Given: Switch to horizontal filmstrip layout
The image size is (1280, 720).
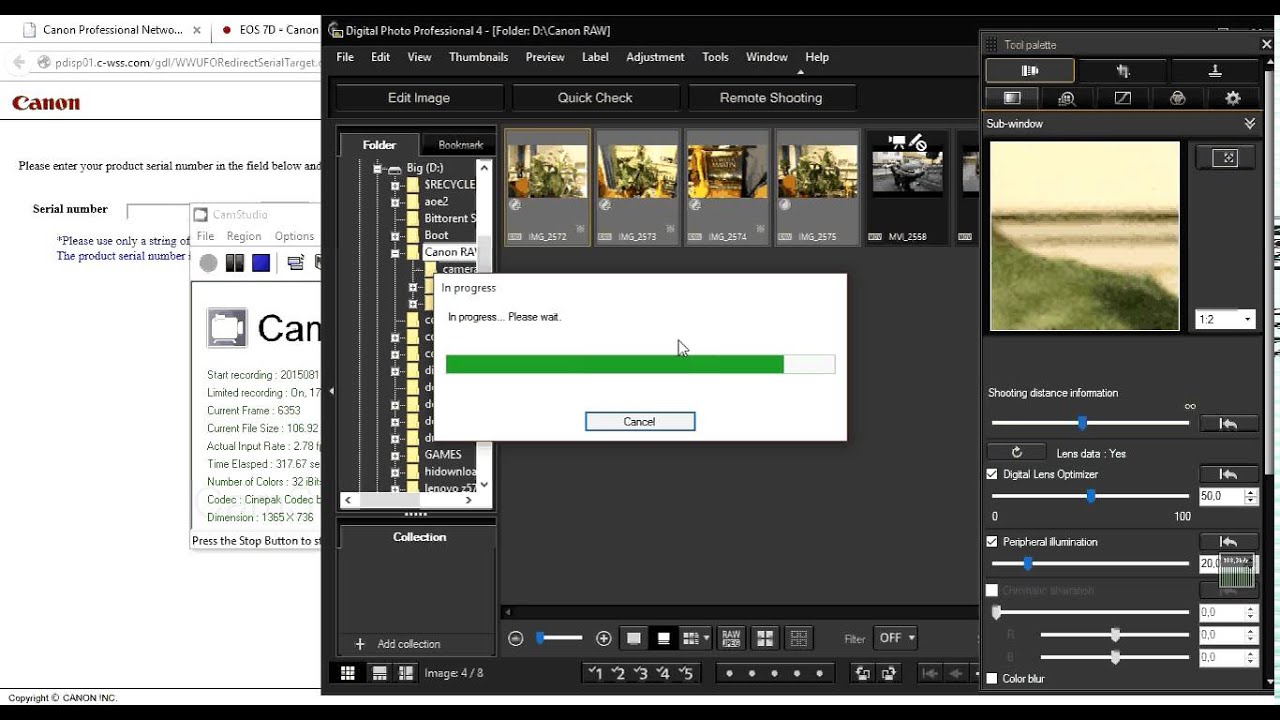Looking at the screenshot, I should tap(380, 673).
